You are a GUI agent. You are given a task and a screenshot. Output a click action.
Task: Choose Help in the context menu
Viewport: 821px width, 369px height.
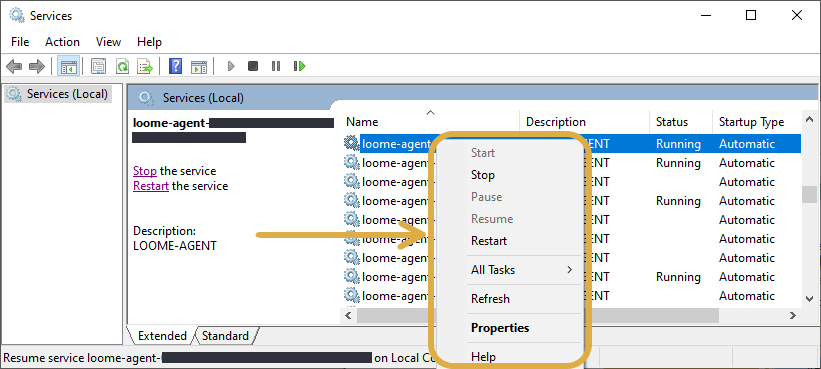coord(483,357)
